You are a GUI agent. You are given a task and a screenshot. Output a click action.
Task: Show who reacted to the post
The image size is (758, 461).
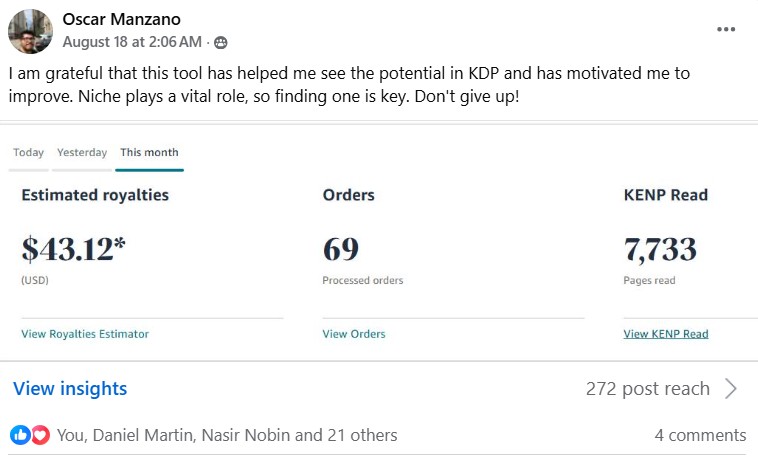(x=228, y=435)
